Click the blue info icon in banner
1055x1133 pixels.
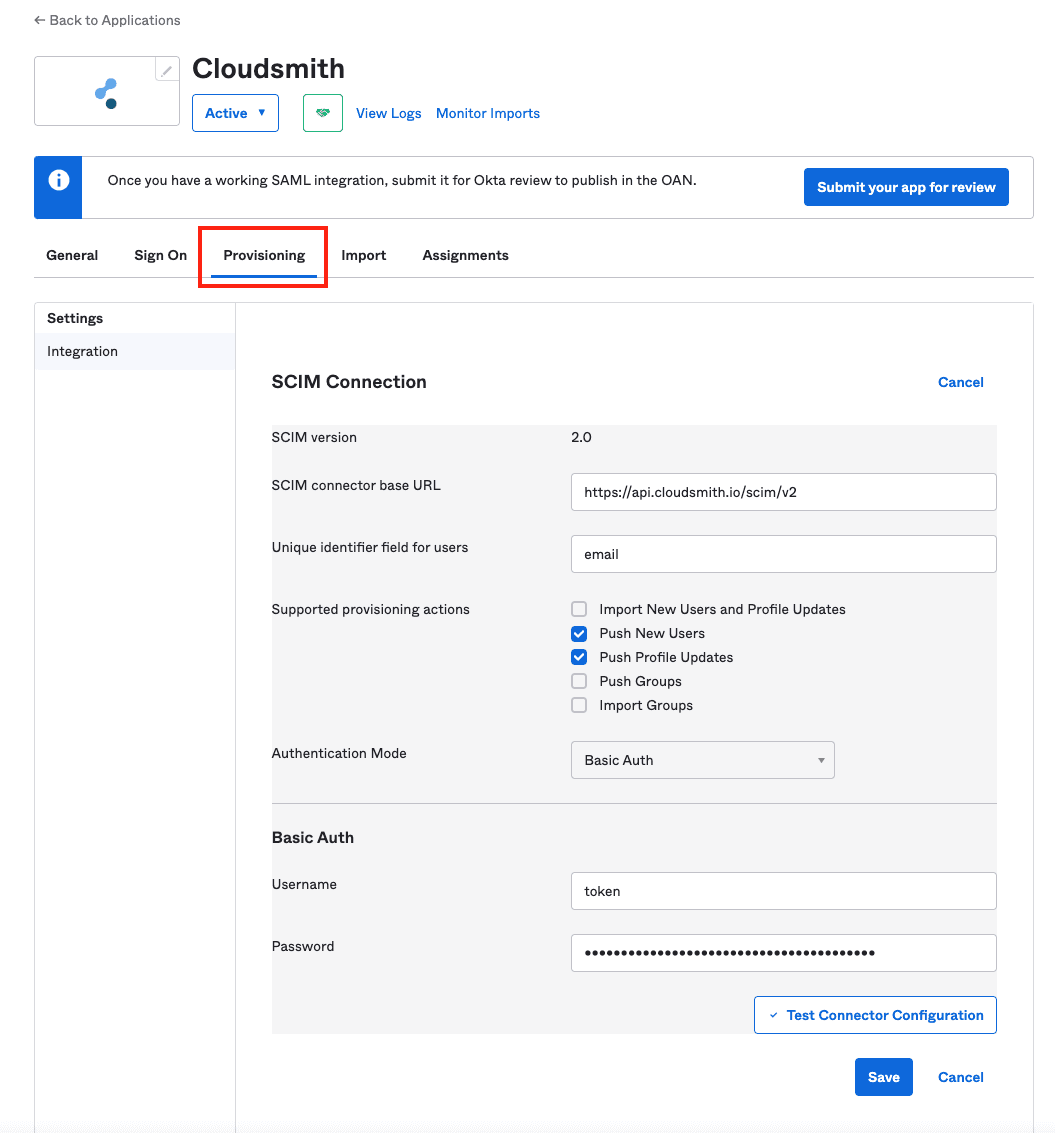pos(59,181)
